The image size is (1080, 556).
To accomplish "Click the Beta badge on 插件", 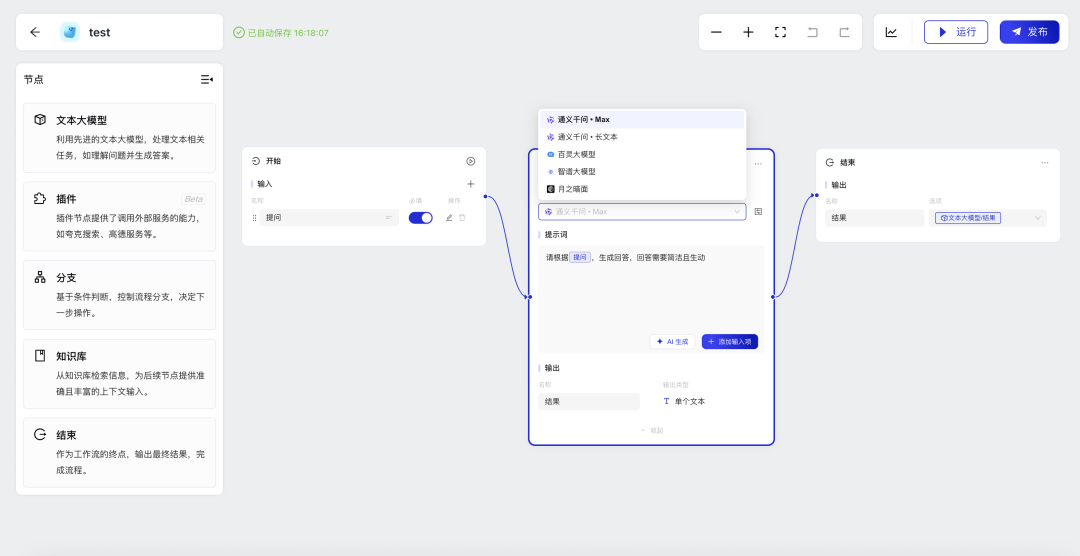I will [x=194, y=199].
